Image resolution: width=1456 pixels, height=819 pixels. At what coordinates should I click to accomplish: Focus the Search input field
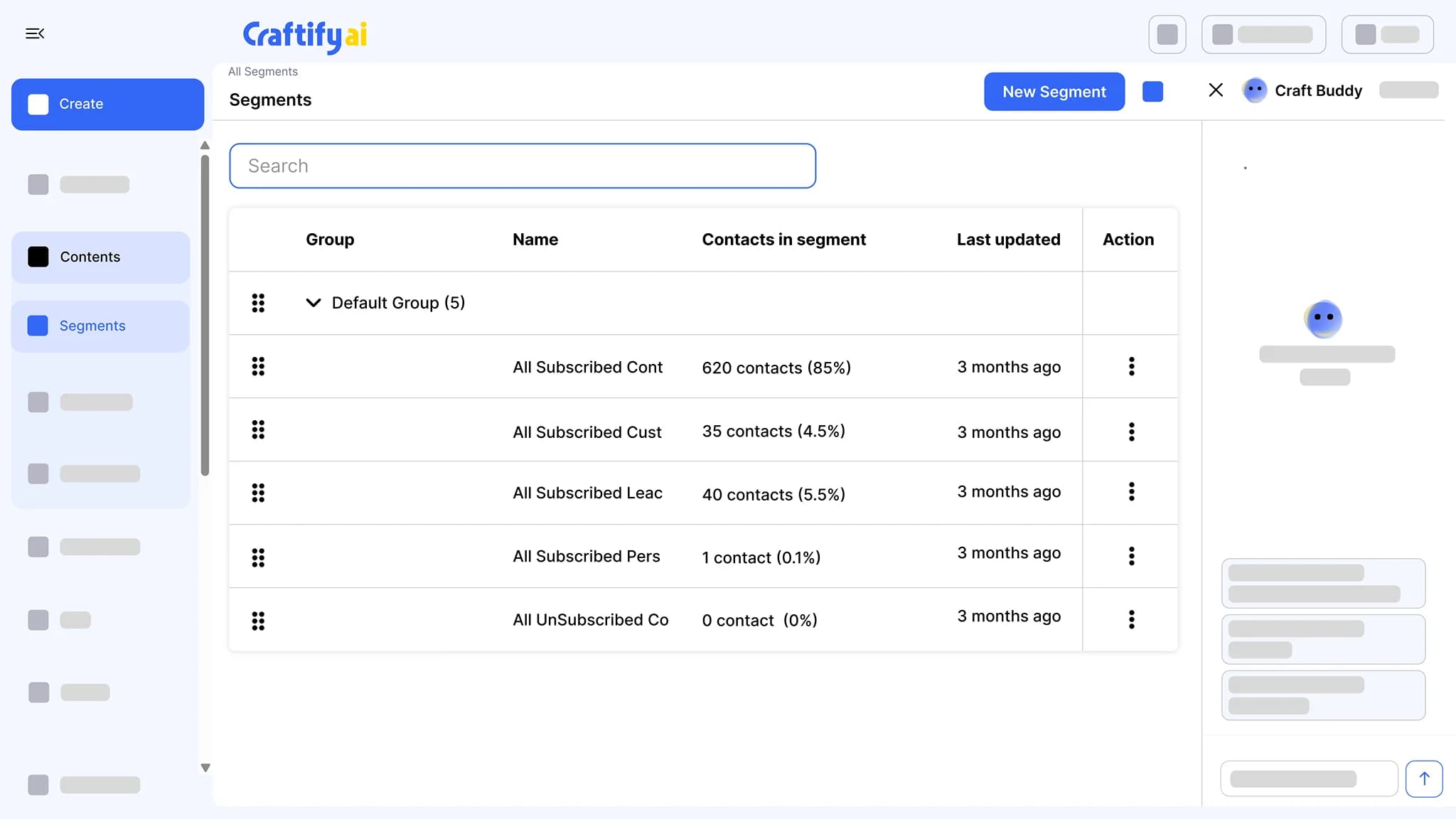[x=523, y=166]
